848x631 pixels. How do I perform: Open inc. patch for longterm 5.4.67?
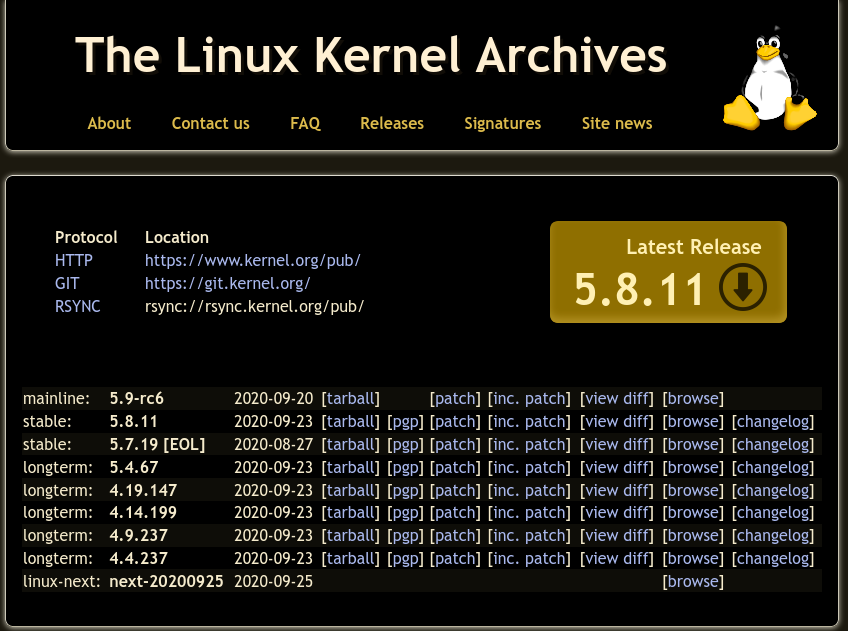coord(529,467)
